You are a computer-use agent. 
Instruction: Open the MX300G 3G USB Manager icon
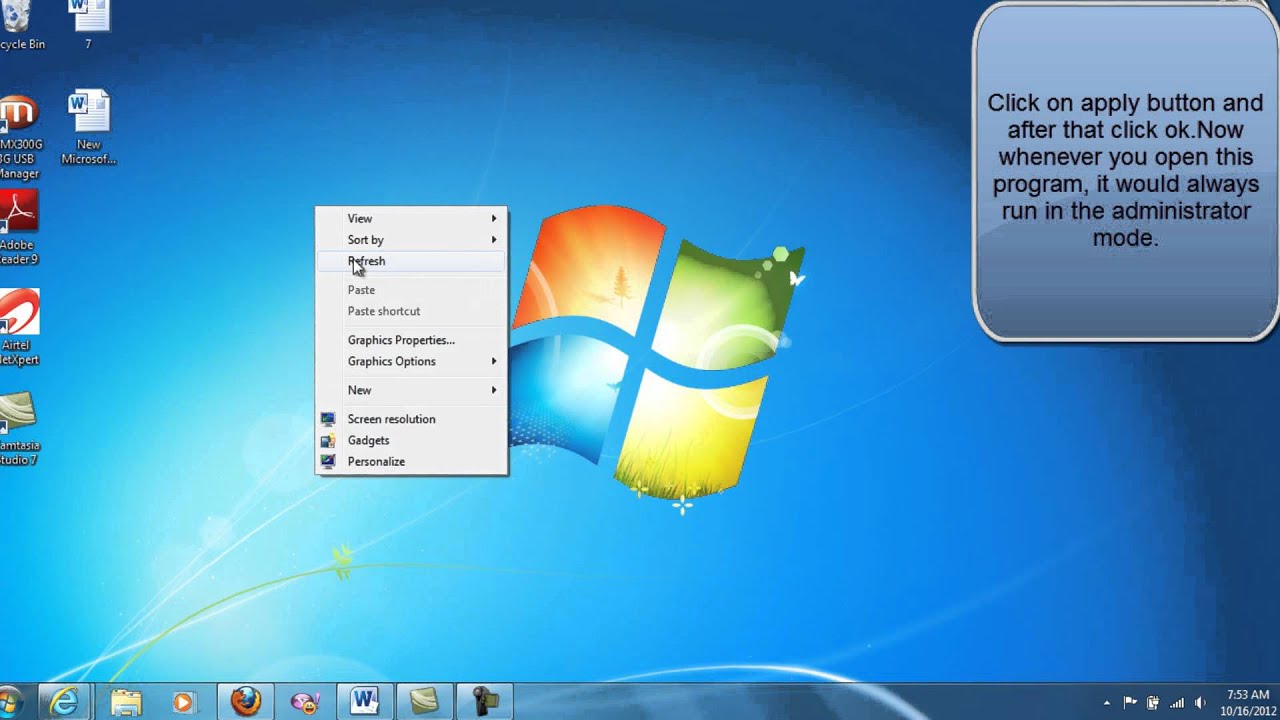coord(20,137)
